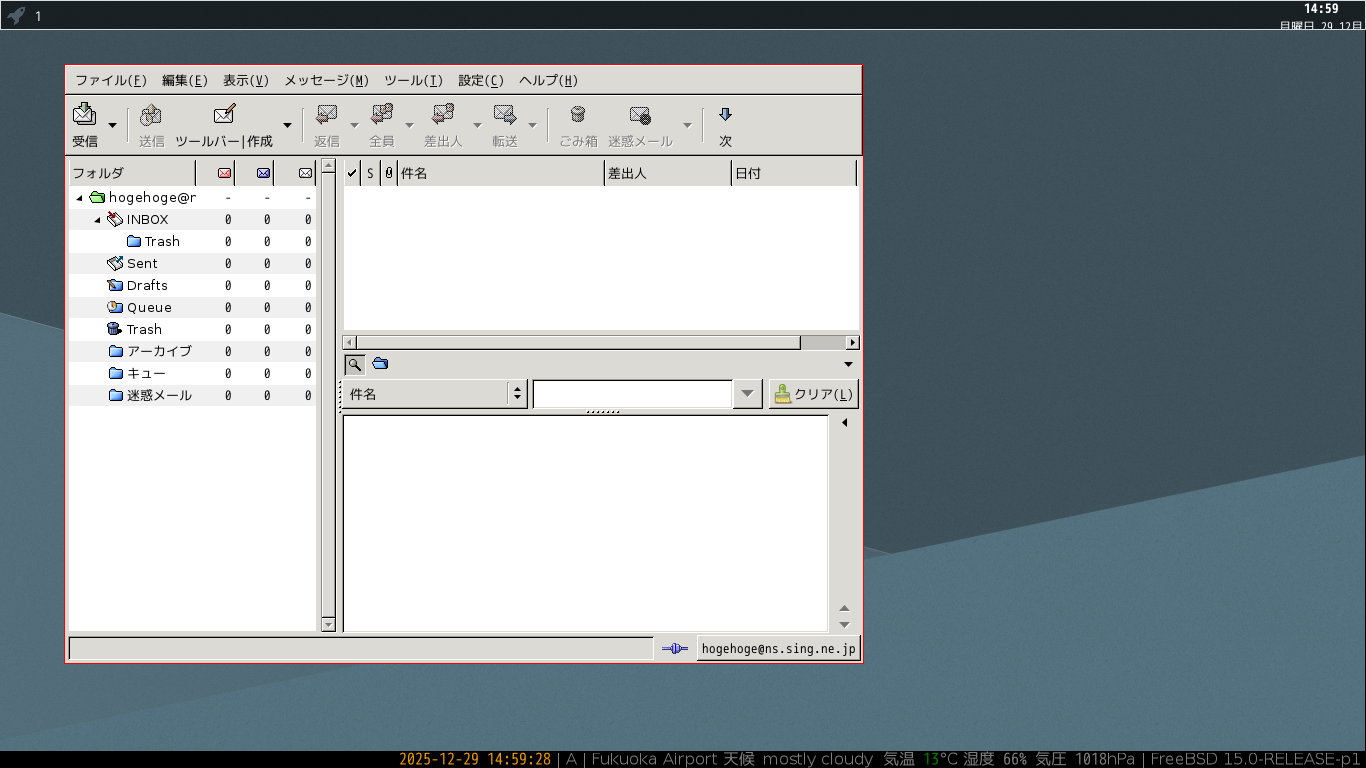Click the online/offline connection status icon
The width and height of the screenshot is (1366, 768).
tap(675, 649)
